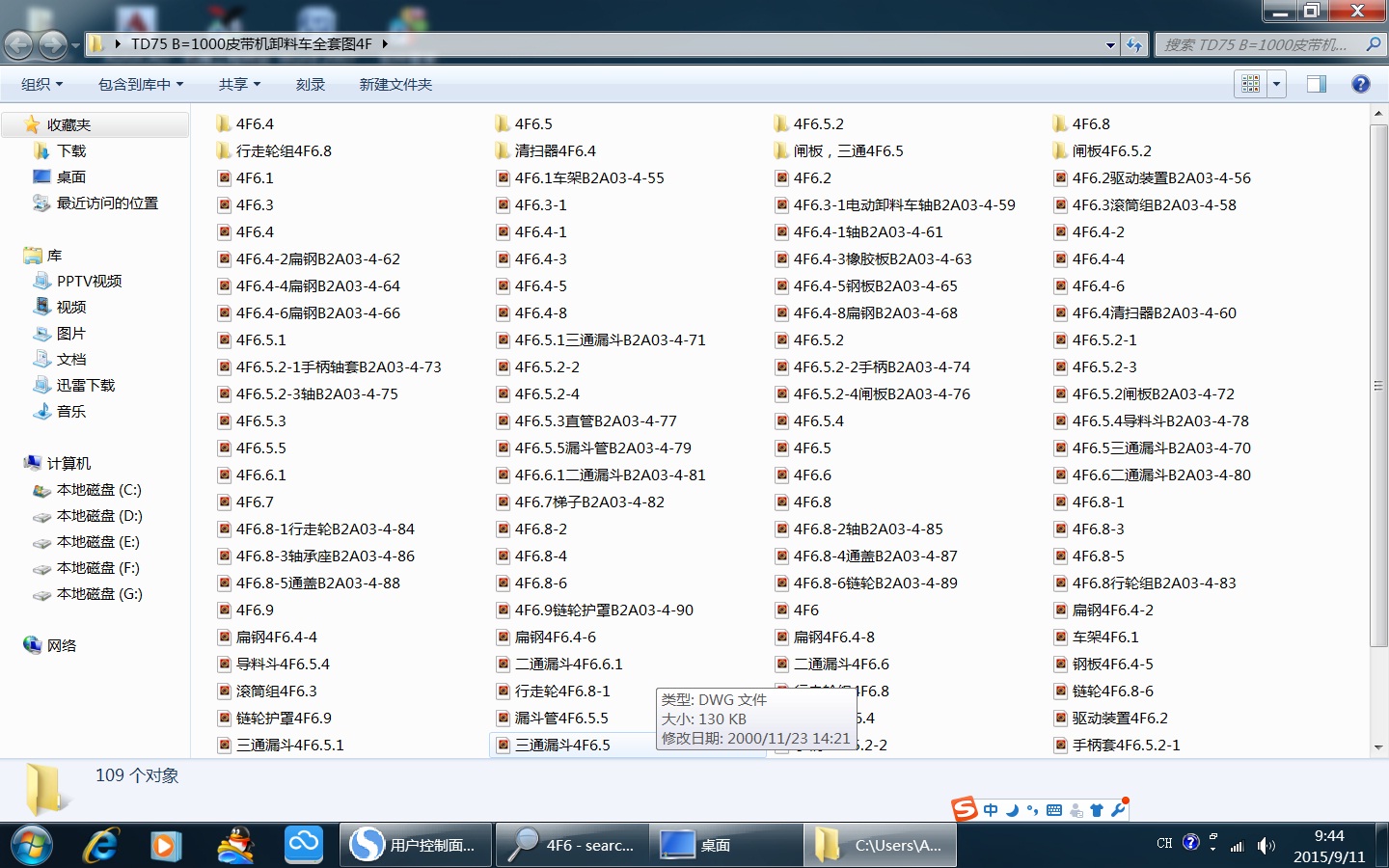
Task: Select DWG icon of 4F6.4清扫器B2A03-4-60
Action: [x=1060, y=312]
